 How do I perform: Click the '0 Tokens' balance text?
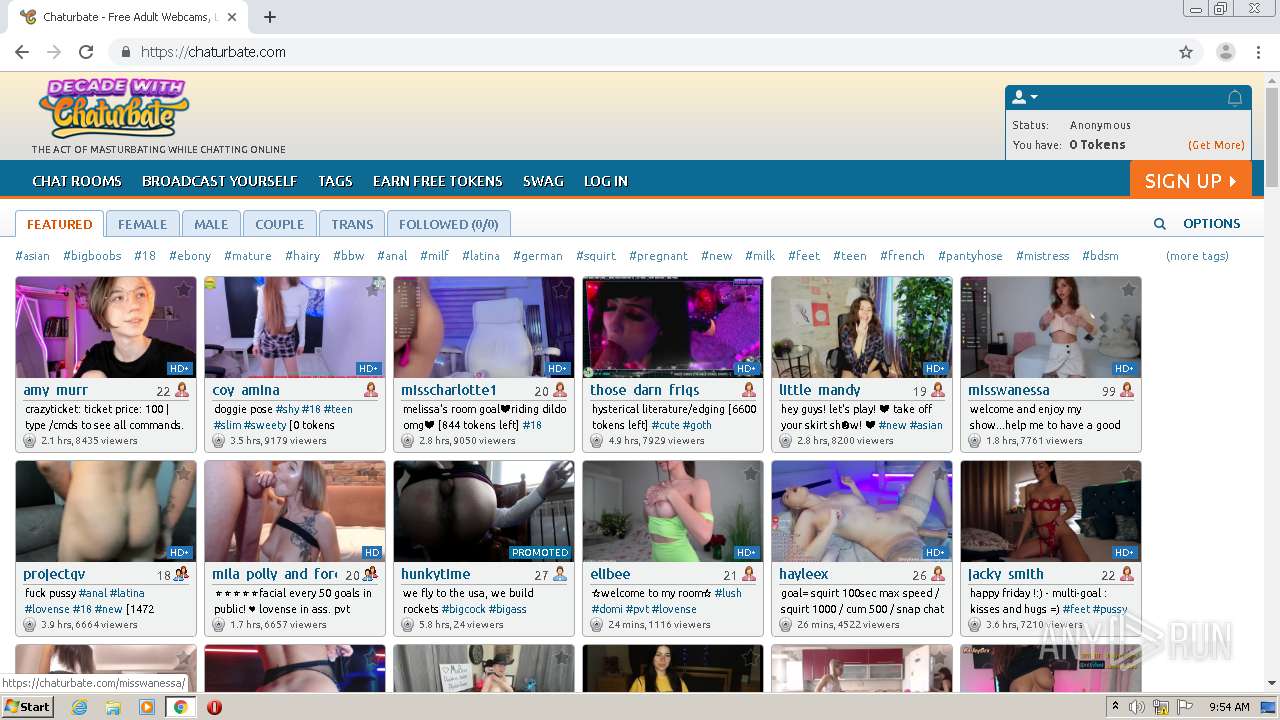1097,145
